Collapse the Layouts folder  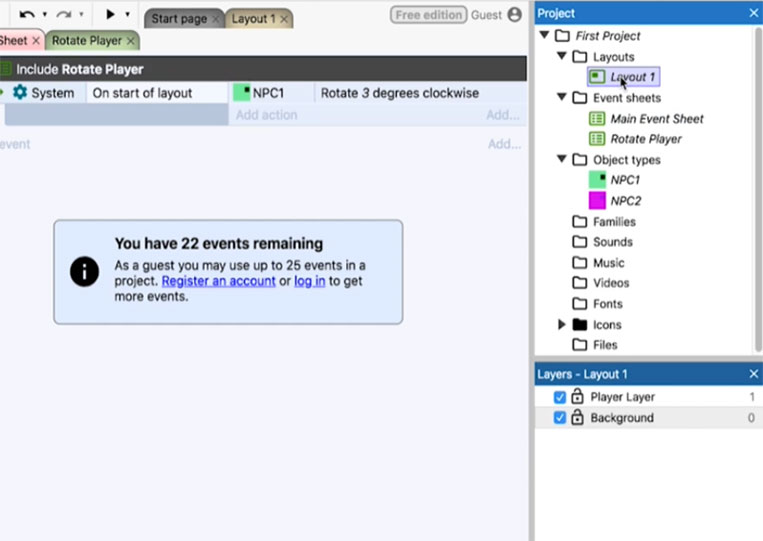(562, 56)
